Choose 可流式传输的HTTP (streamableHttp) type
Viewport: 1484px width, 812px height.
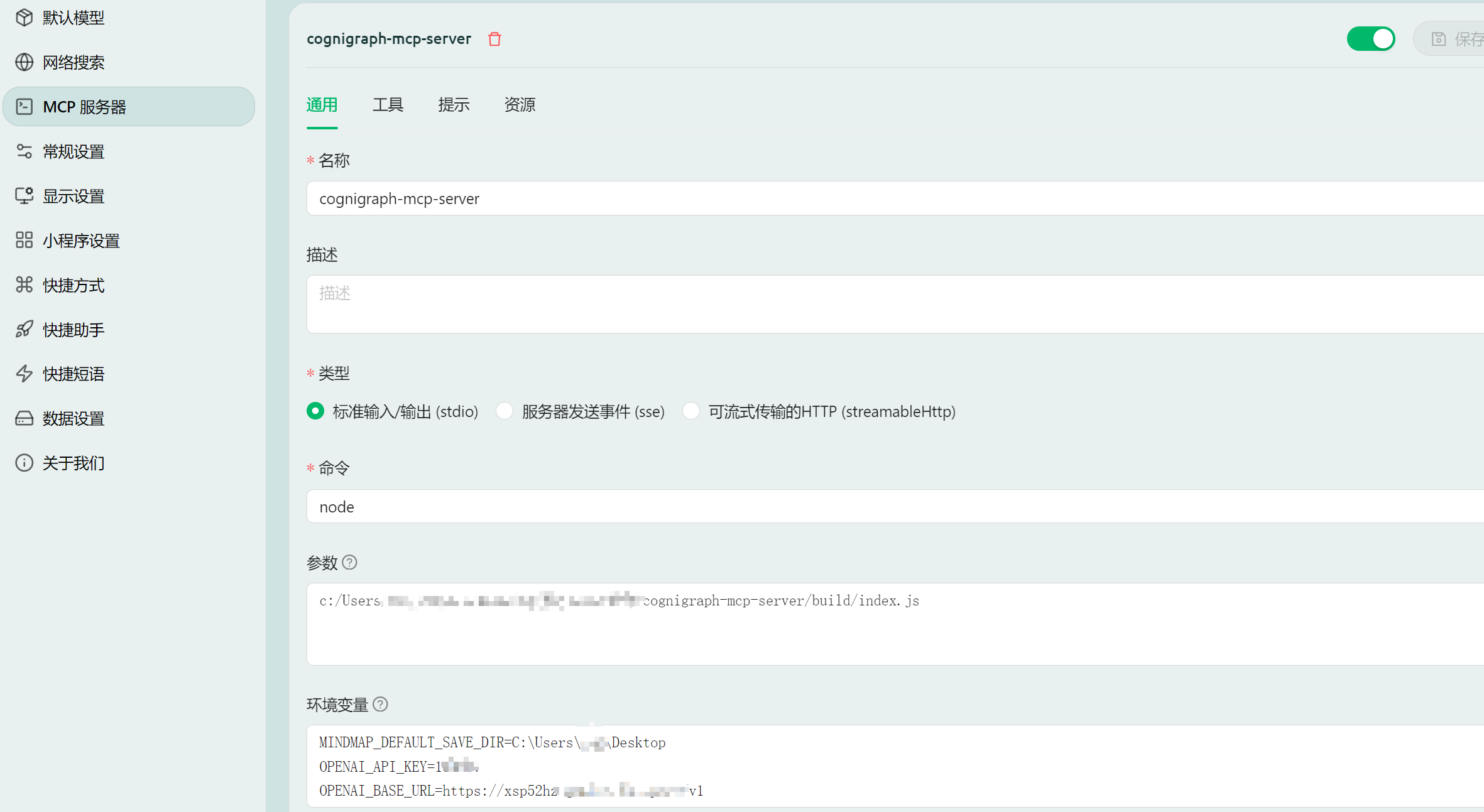click(691, 411)
